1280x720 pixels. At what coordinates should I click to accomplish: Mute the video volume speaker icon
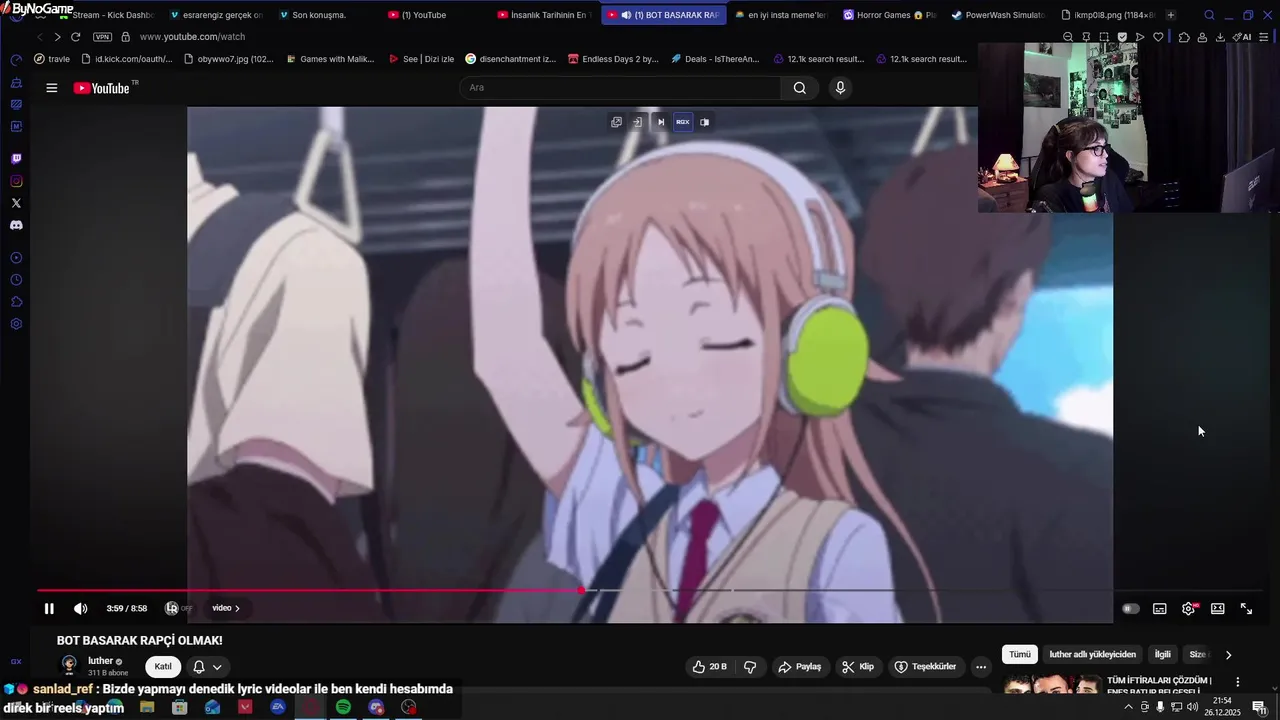81,608
